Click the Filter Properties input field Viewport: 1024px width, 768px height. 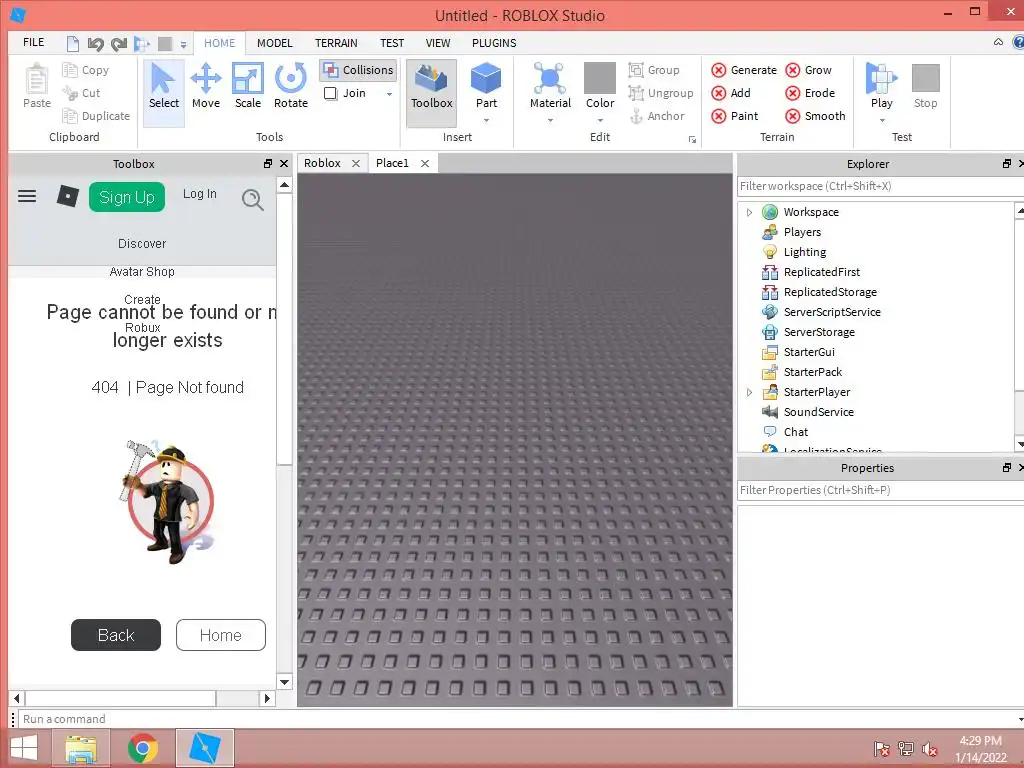[x=880, y=490]
